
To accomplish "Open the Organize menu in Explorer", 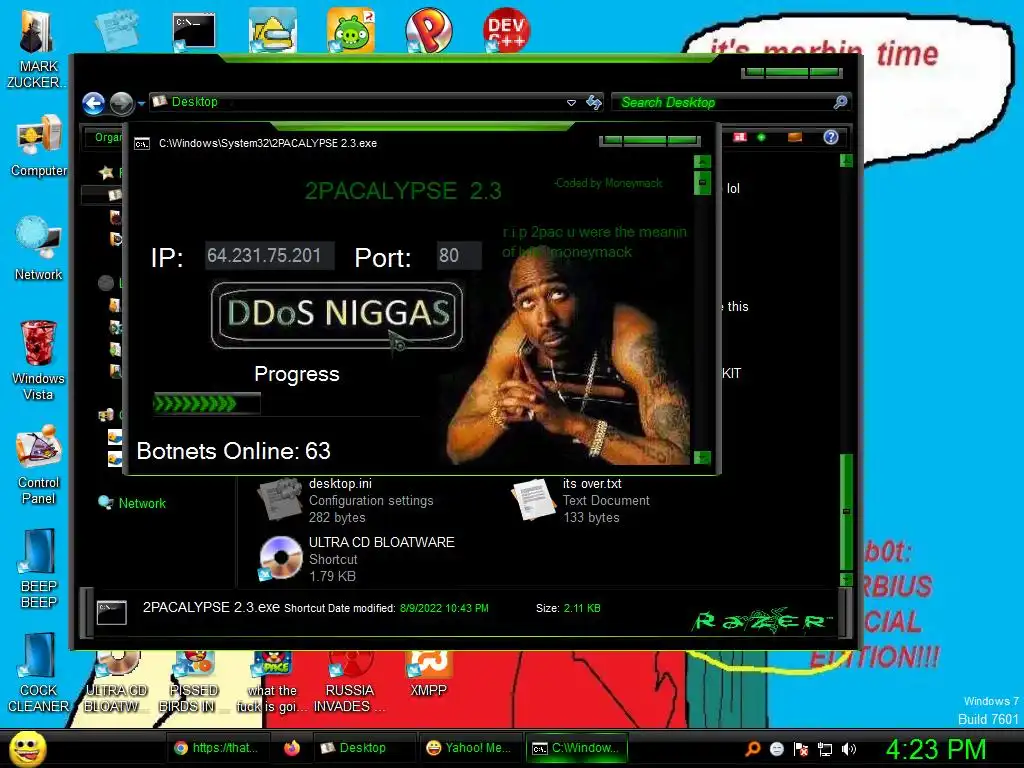I will (x=105, y=137).
